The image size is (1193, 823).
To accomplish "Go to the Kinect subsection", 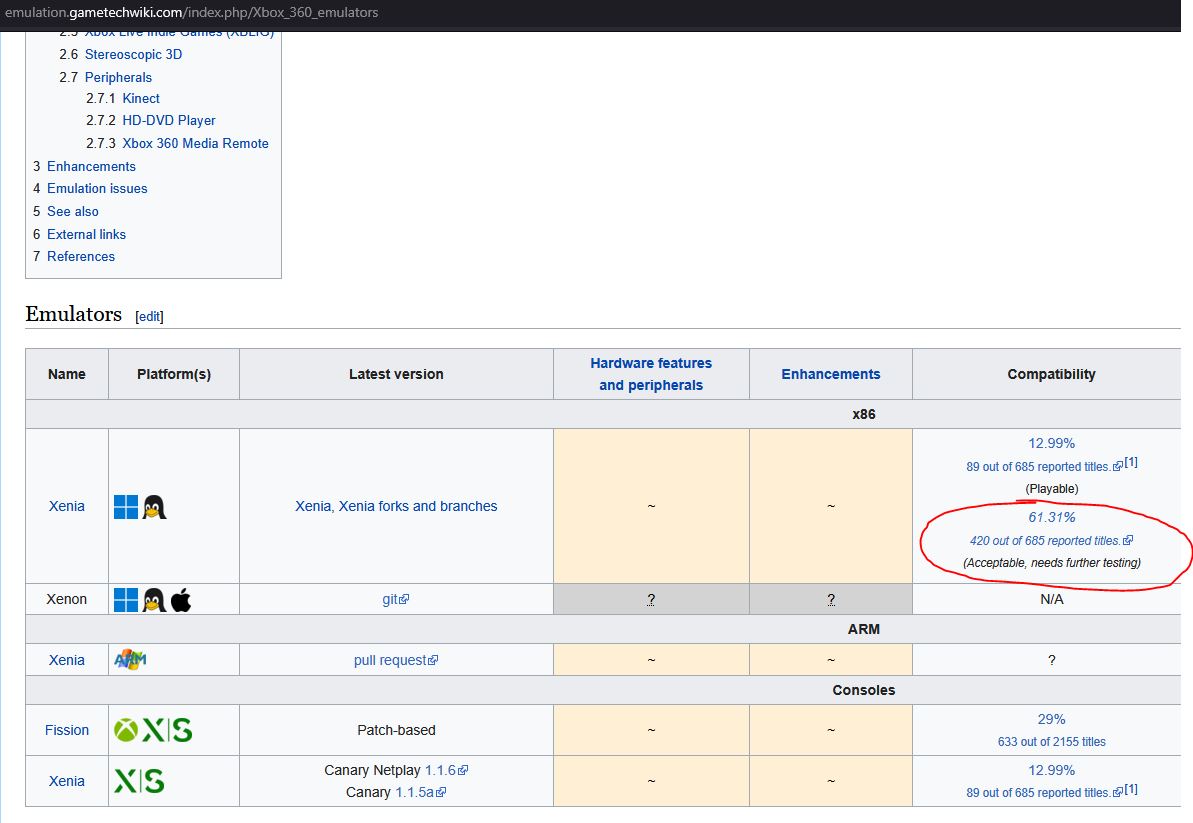I will (x=141, y=98).
